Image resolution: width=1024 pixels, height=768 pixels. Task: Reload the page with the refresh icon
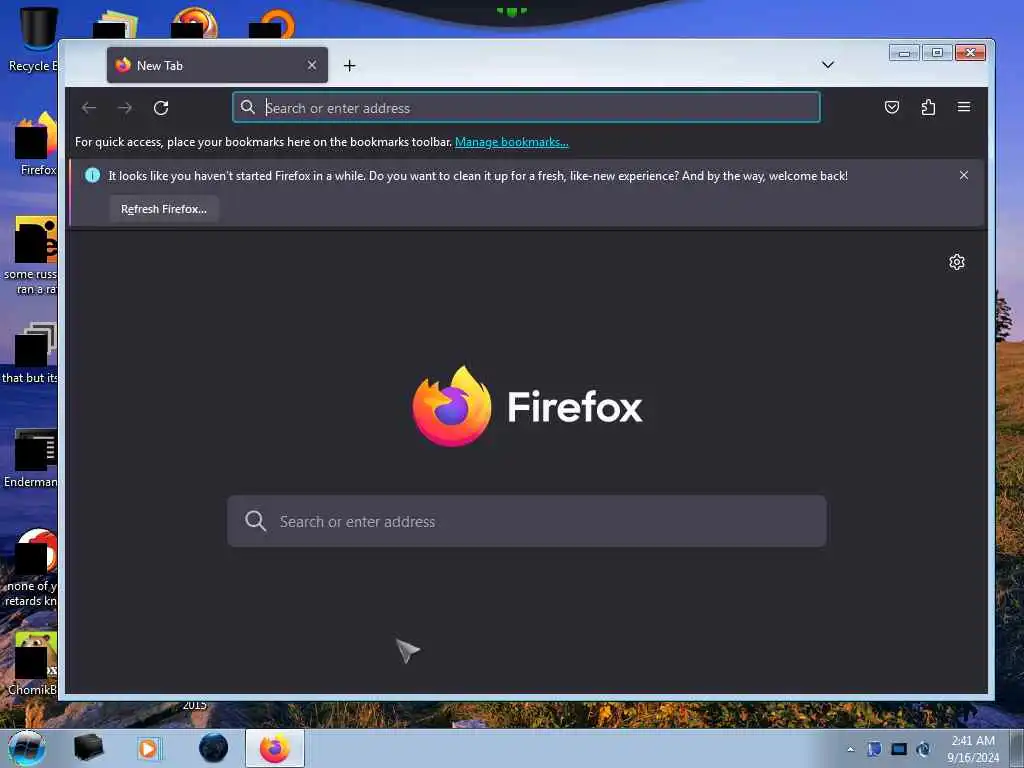click(x=161, y=108)
